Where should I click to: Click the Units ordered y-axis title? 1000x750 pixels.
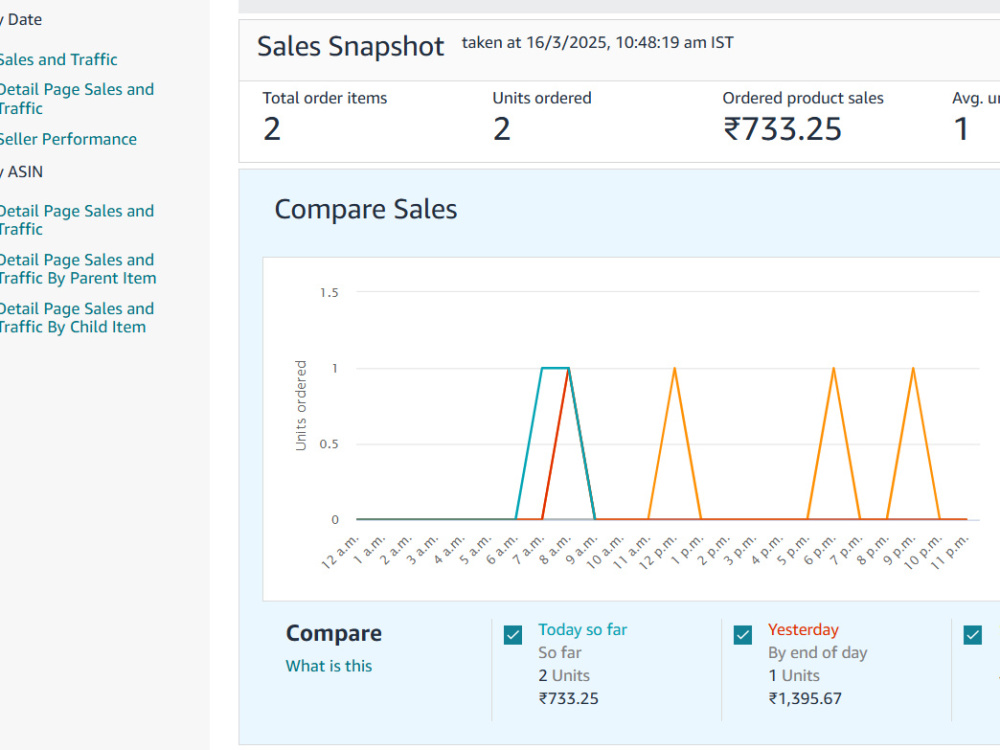pyautogui.click(x=301, y=406)
